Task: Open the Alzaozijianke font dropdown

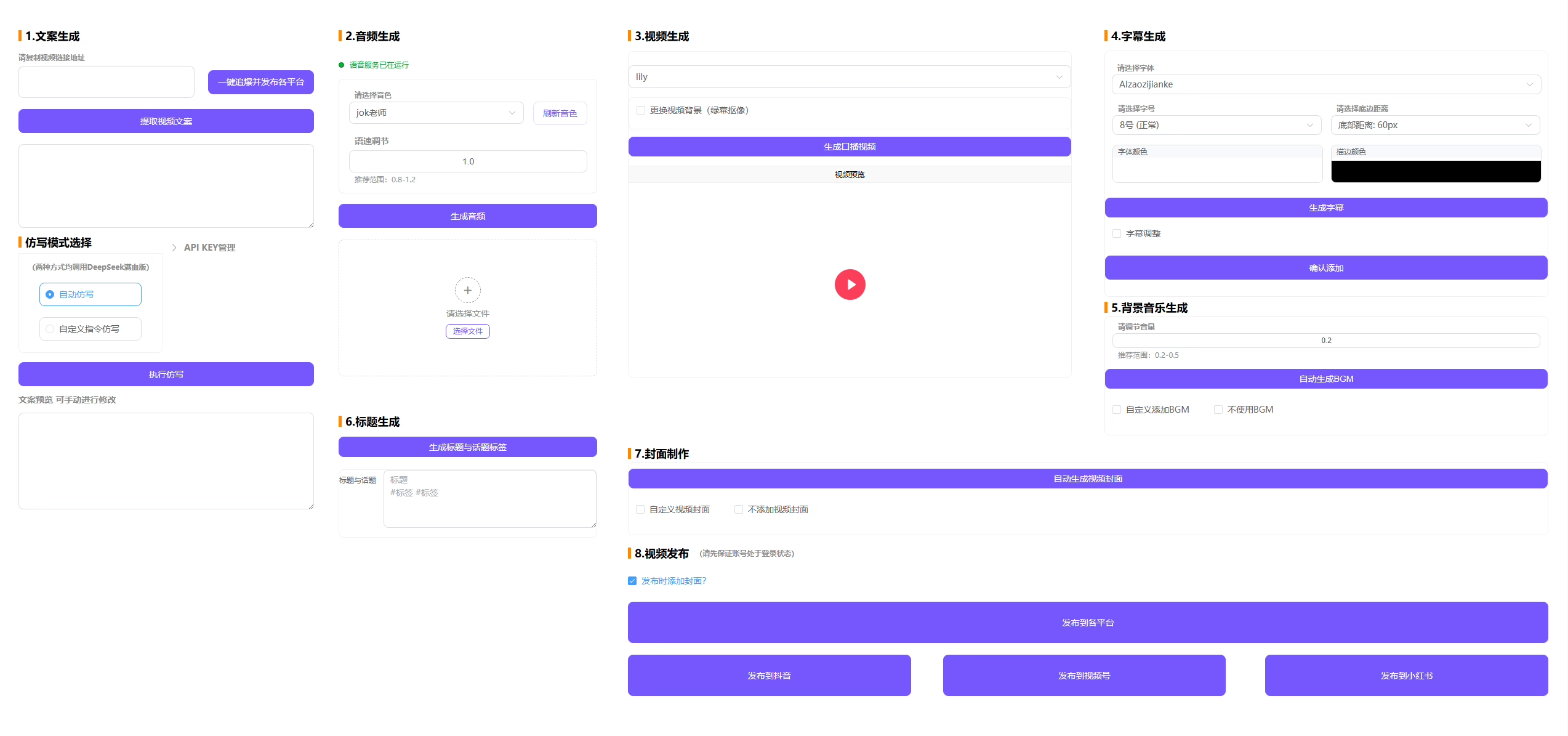Action: 1325,84
